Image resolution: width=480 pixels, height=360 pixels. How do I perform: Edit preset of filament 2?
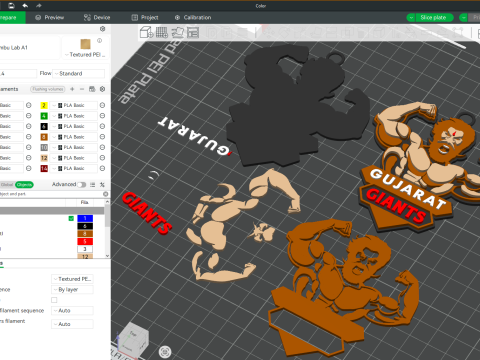point(102,105)
